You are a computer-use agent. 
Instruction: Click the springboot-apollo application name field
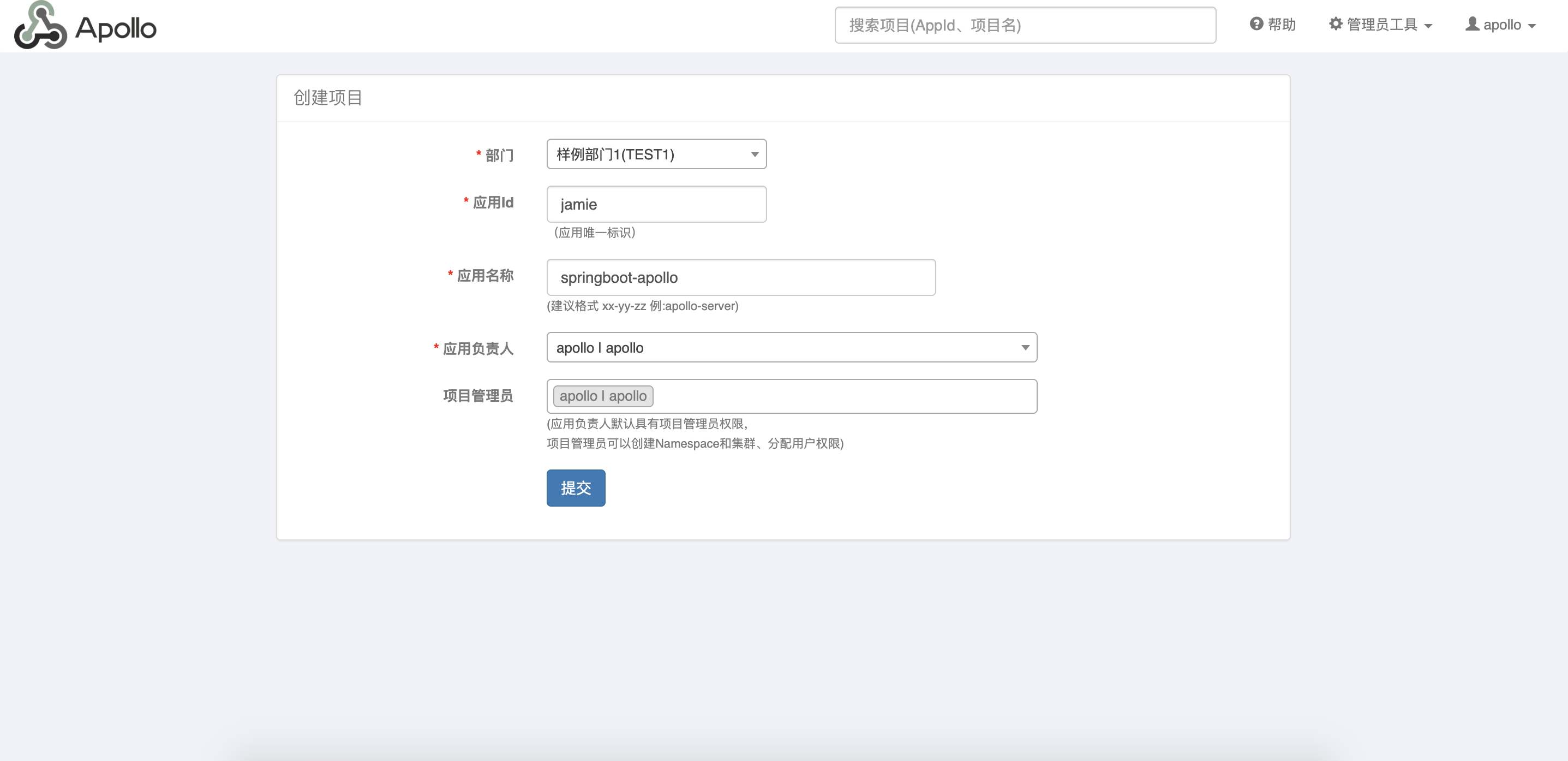pos(741,277)
